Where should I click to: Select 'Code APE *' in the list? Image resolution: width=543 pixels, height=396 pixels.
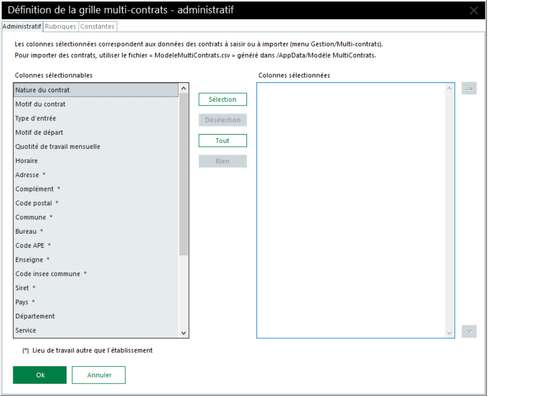96,245
